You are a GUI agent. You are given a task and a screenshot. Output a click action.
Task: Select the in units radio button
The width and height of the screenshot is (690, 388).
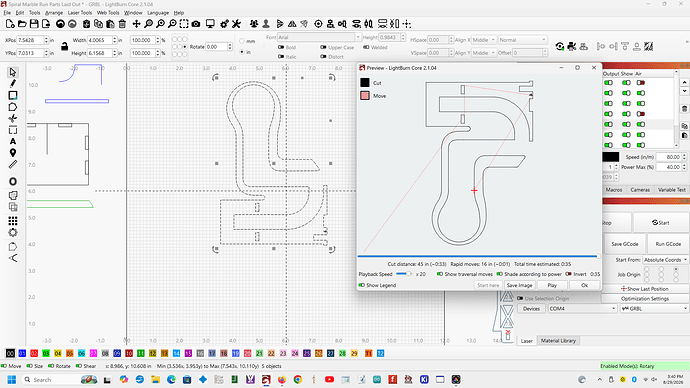pos(242,52)
